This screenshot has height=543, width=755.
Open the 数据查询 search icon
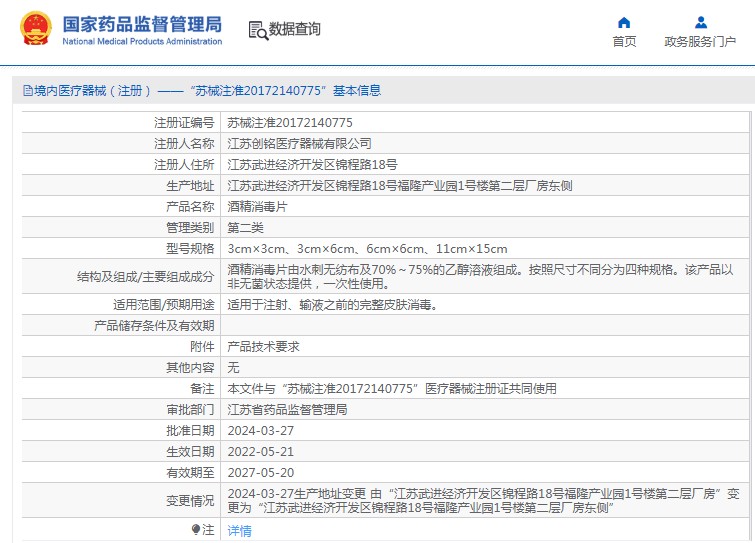(x=258, y=30)
